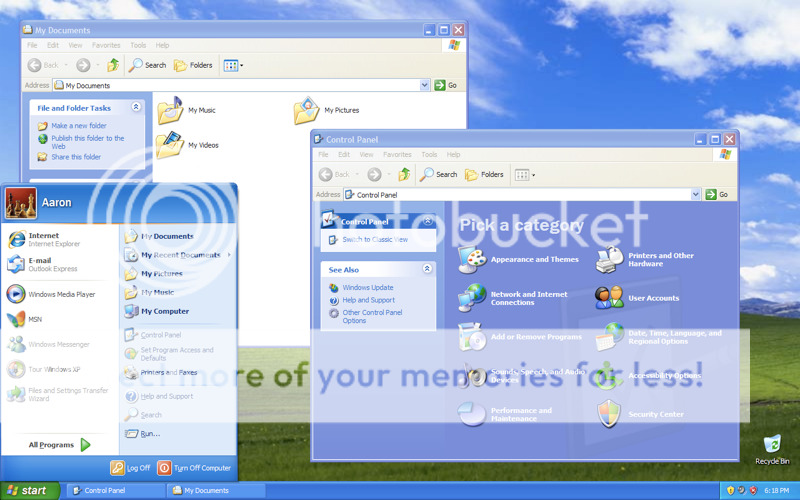
Task: Click Log Off button in Start menu
Action: 131,468
